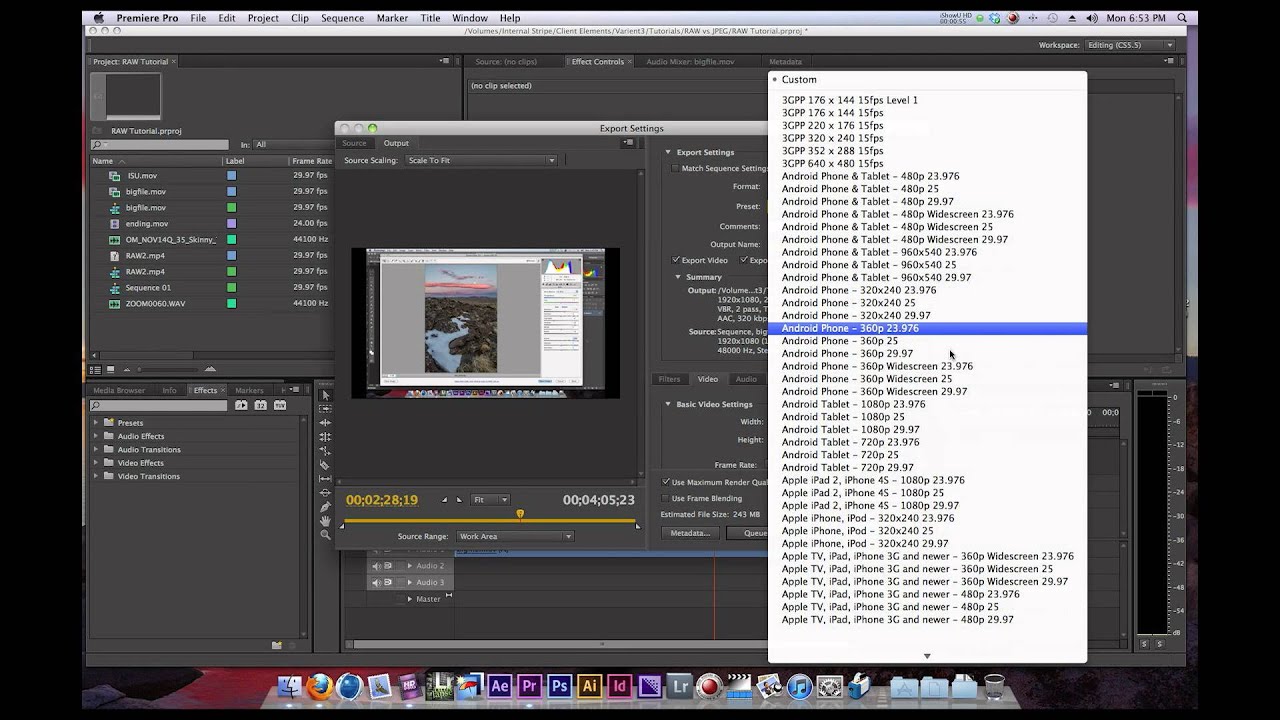Viewport: 1280px width, 720px height.
Task: Filter by YUV effects icon
Action: tap(279, 405)
